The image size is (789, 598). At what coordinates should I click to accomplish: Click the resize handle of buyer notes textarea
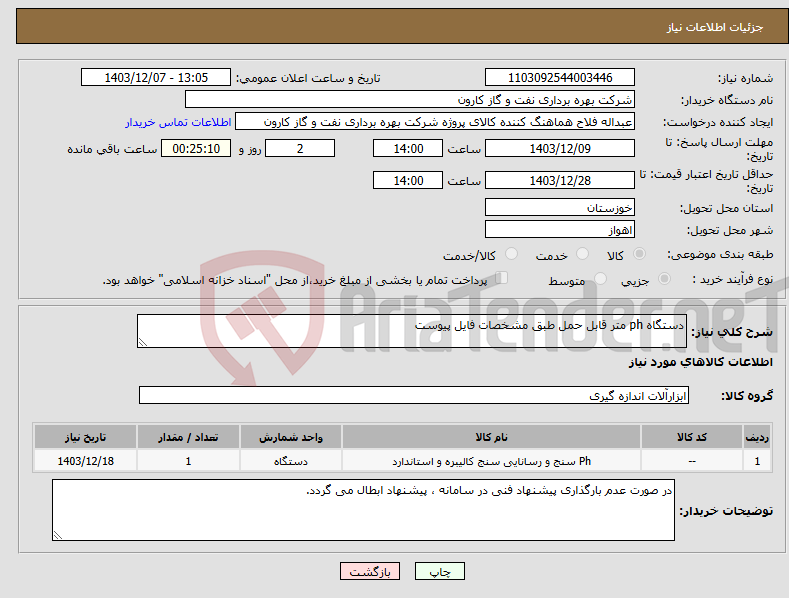click(x=58, y=536)
